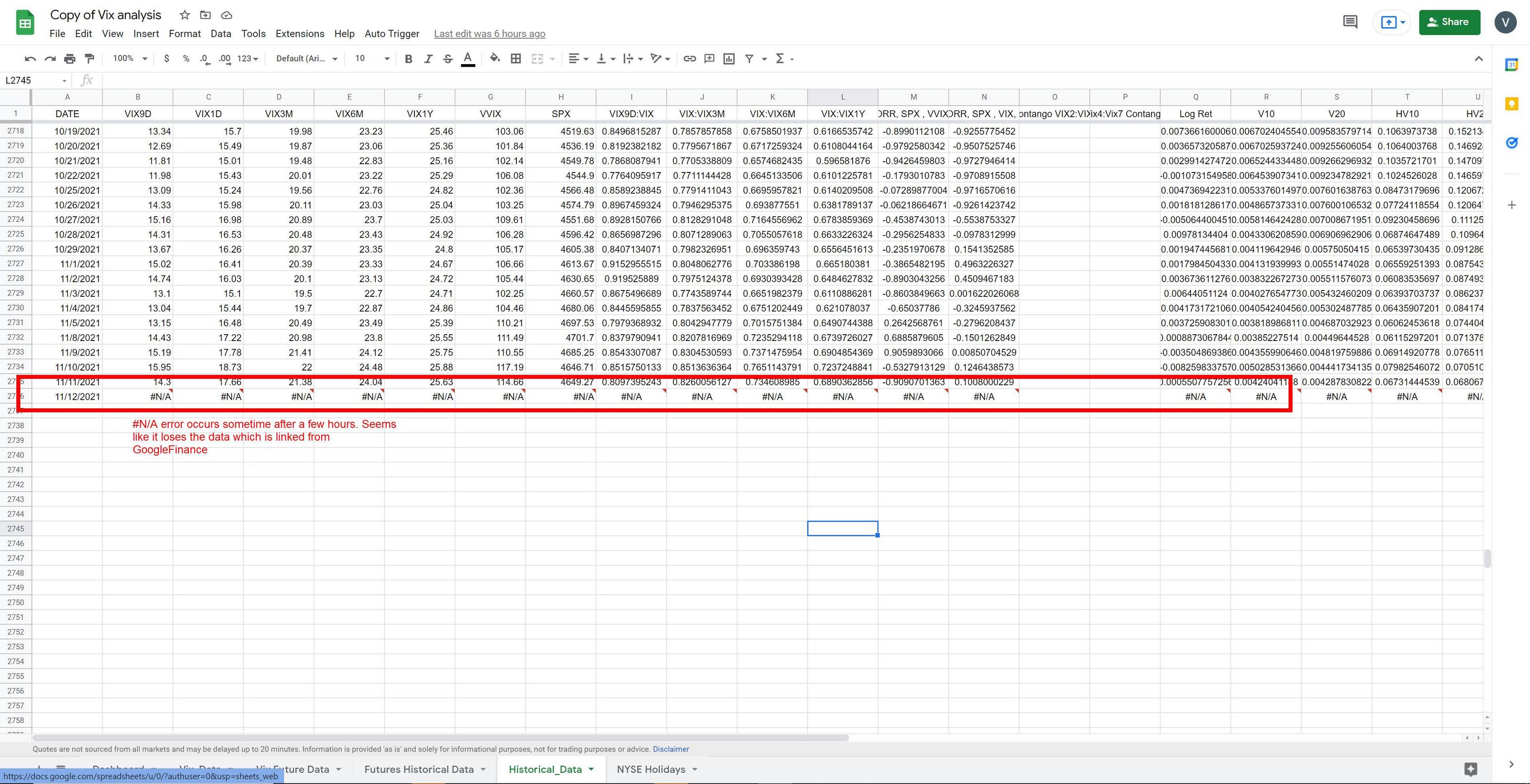View the cloud document status
This screenshot has height=784, width=1530.
point(226,15)
